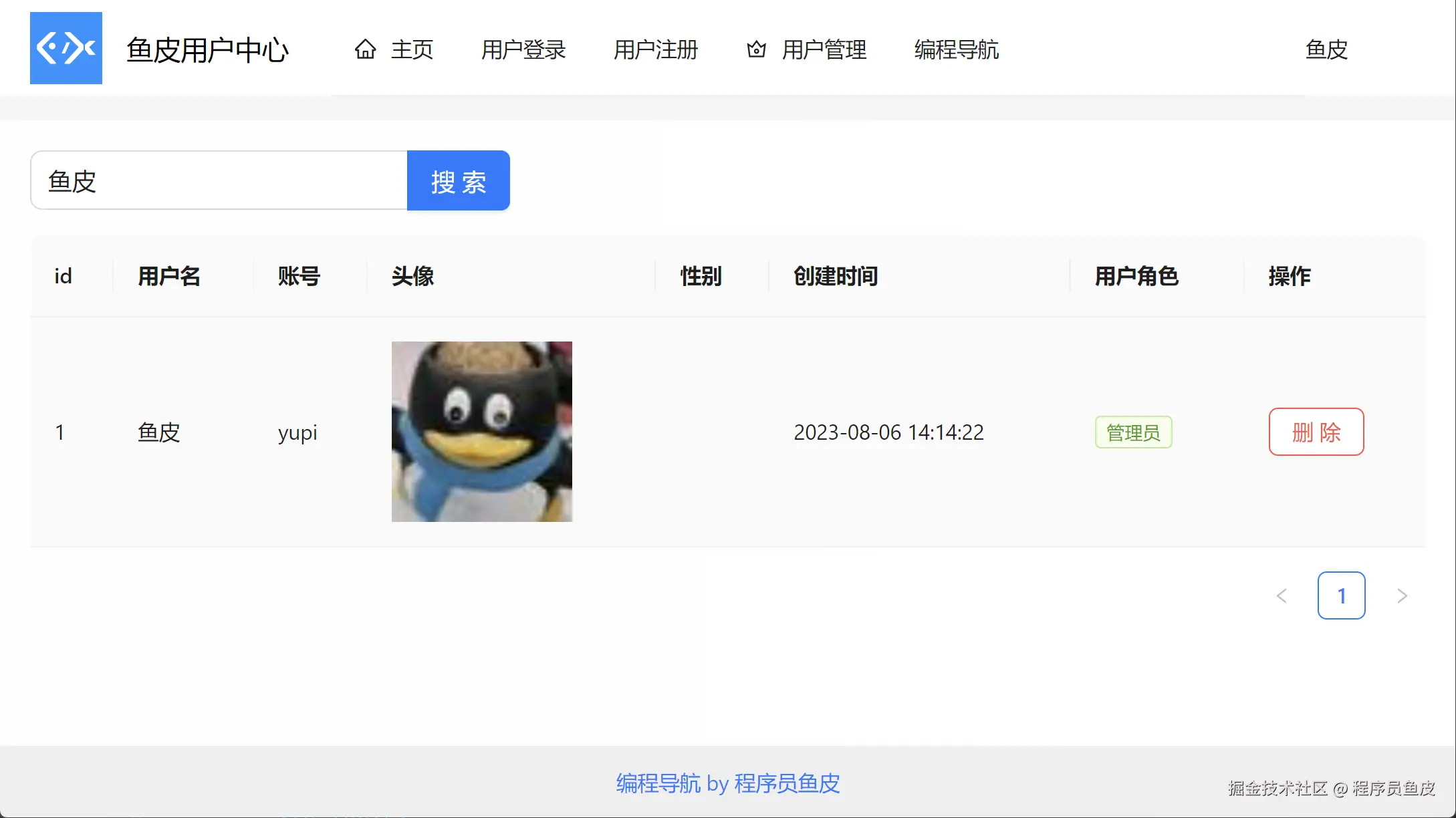Go to previous page arrow
The height and width of the screenshot is (818, 1456).
point(1282,595)
